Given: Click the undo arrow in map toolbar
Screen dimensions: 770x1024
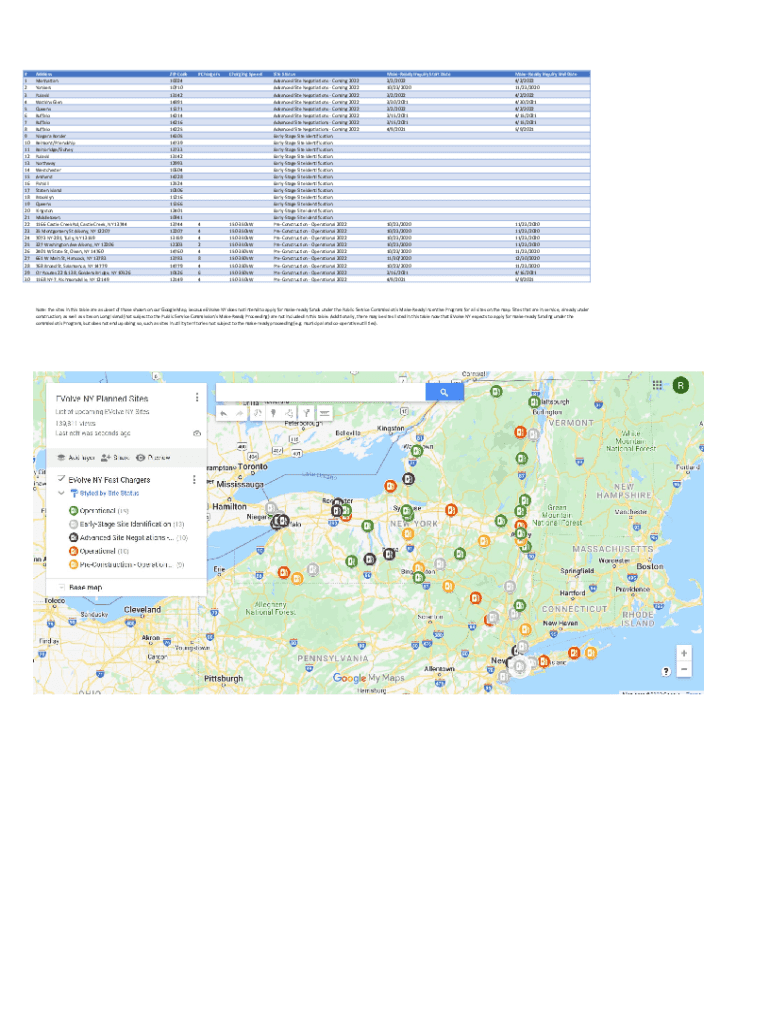Looking at the screenshot, I should pos(224,411).
